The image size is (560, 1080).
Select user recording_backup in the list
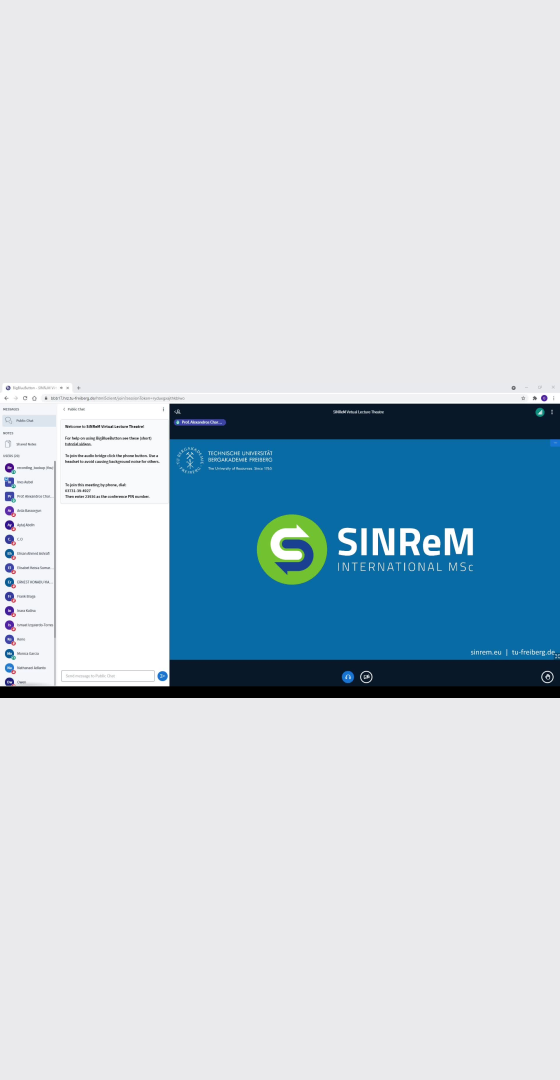tap(28, 468)
